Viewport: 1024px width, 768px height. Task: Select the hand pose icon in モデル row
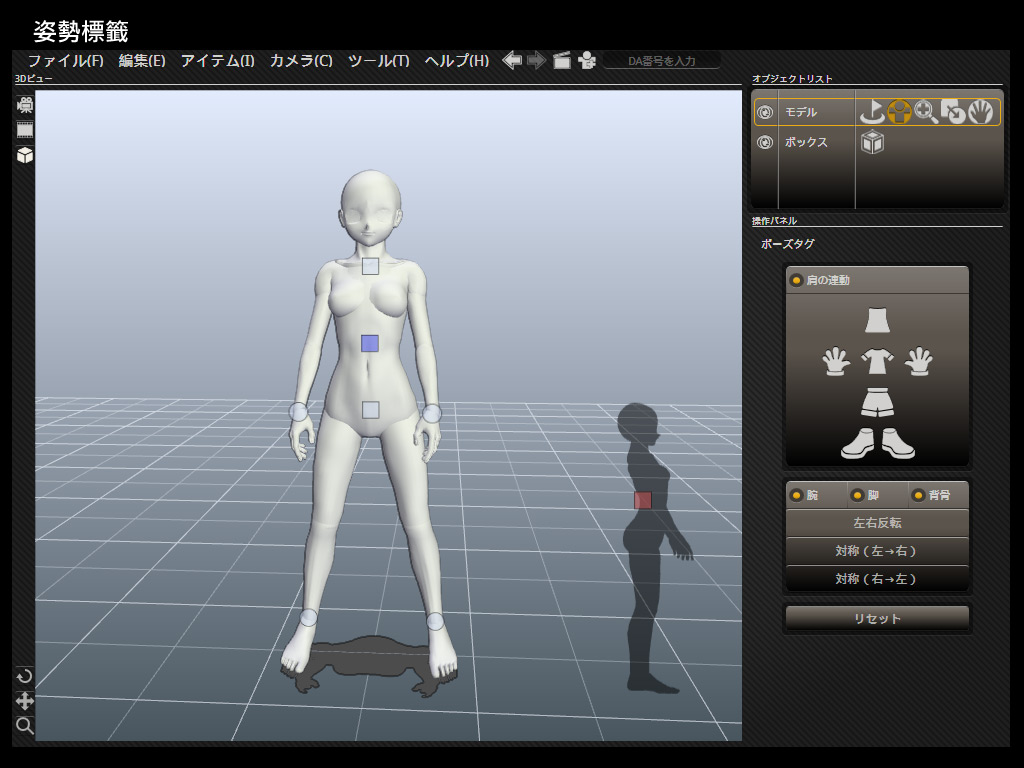point(980,112)
